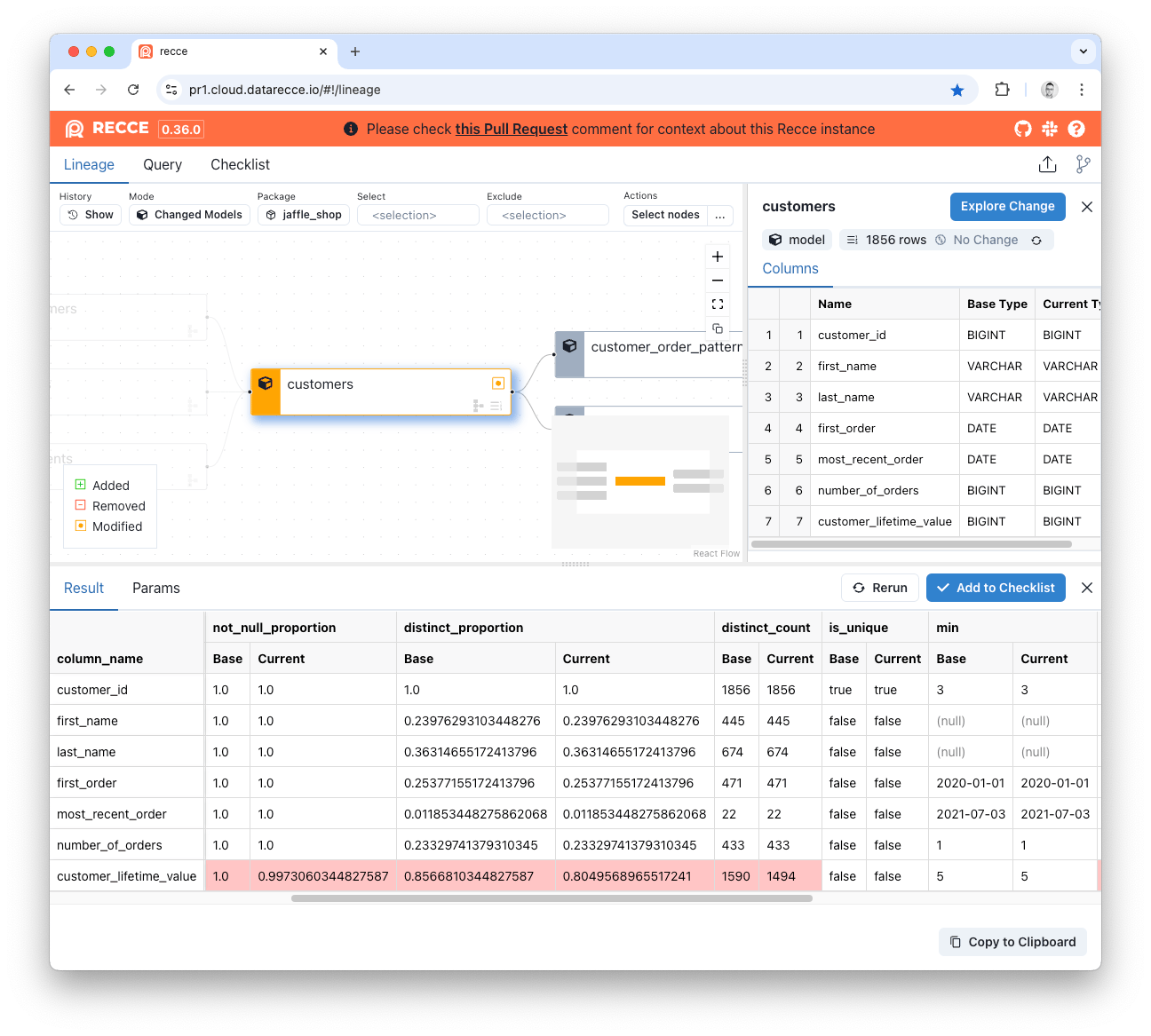Click the share export icon
Image resolution: width=1151 pixels, height=1036 pixels.
[x=1047, y=164]
